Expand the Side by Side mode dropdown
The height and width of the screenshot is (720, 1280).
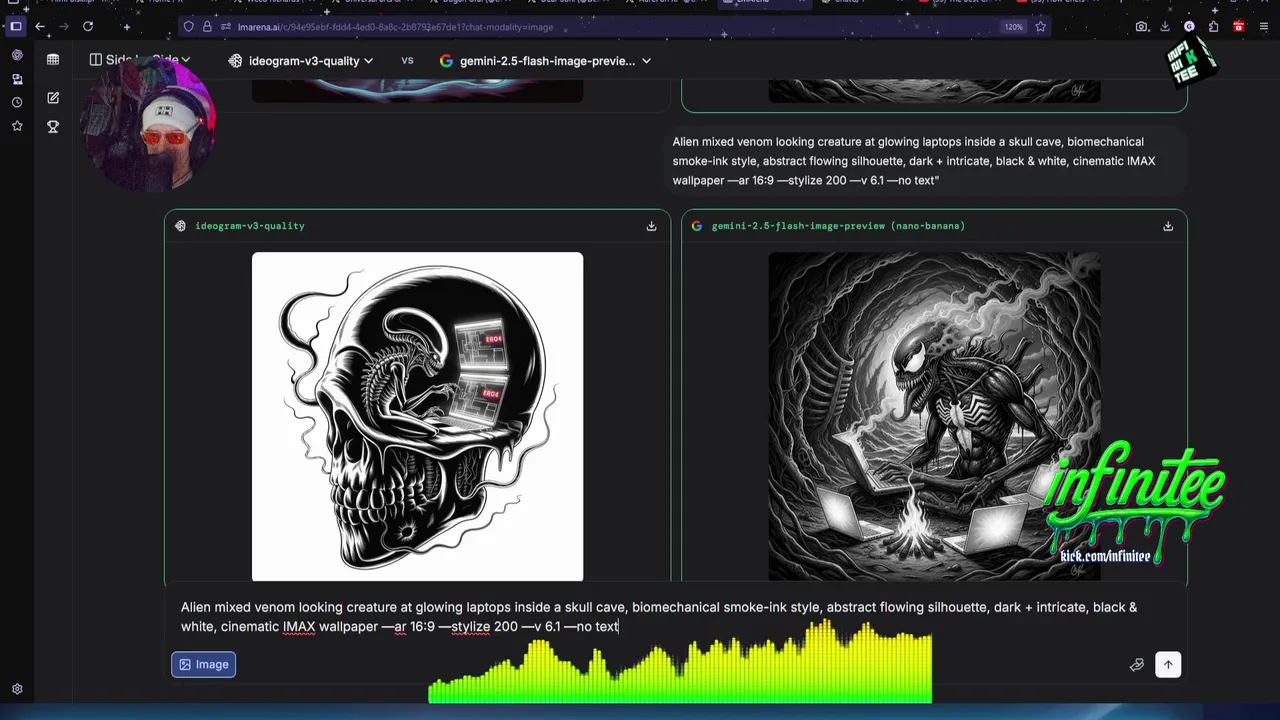139,61
